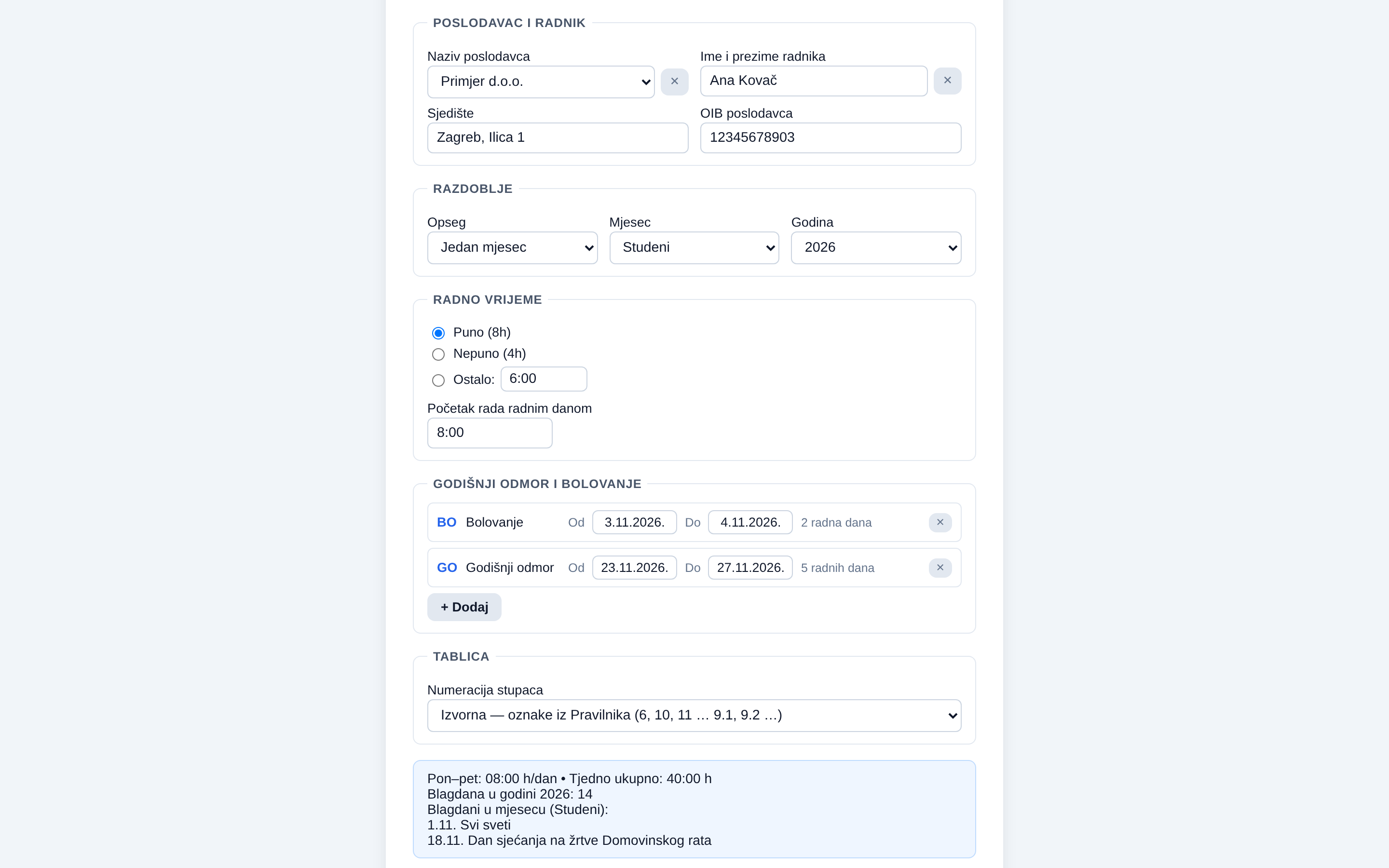
Task: Clear the worker name Ana Kovač with its × button
Action: [947, 81]
